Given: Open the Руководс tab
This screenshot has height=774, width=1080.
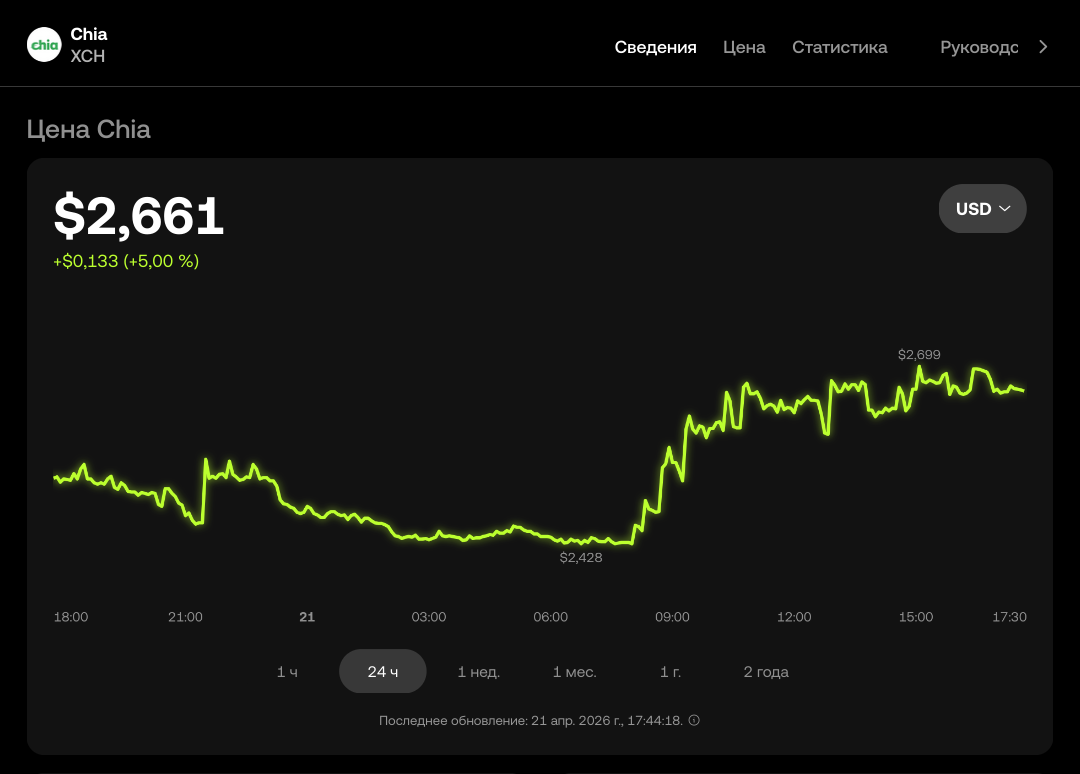Looking at the screenshot, I should (x=979, y=47).
